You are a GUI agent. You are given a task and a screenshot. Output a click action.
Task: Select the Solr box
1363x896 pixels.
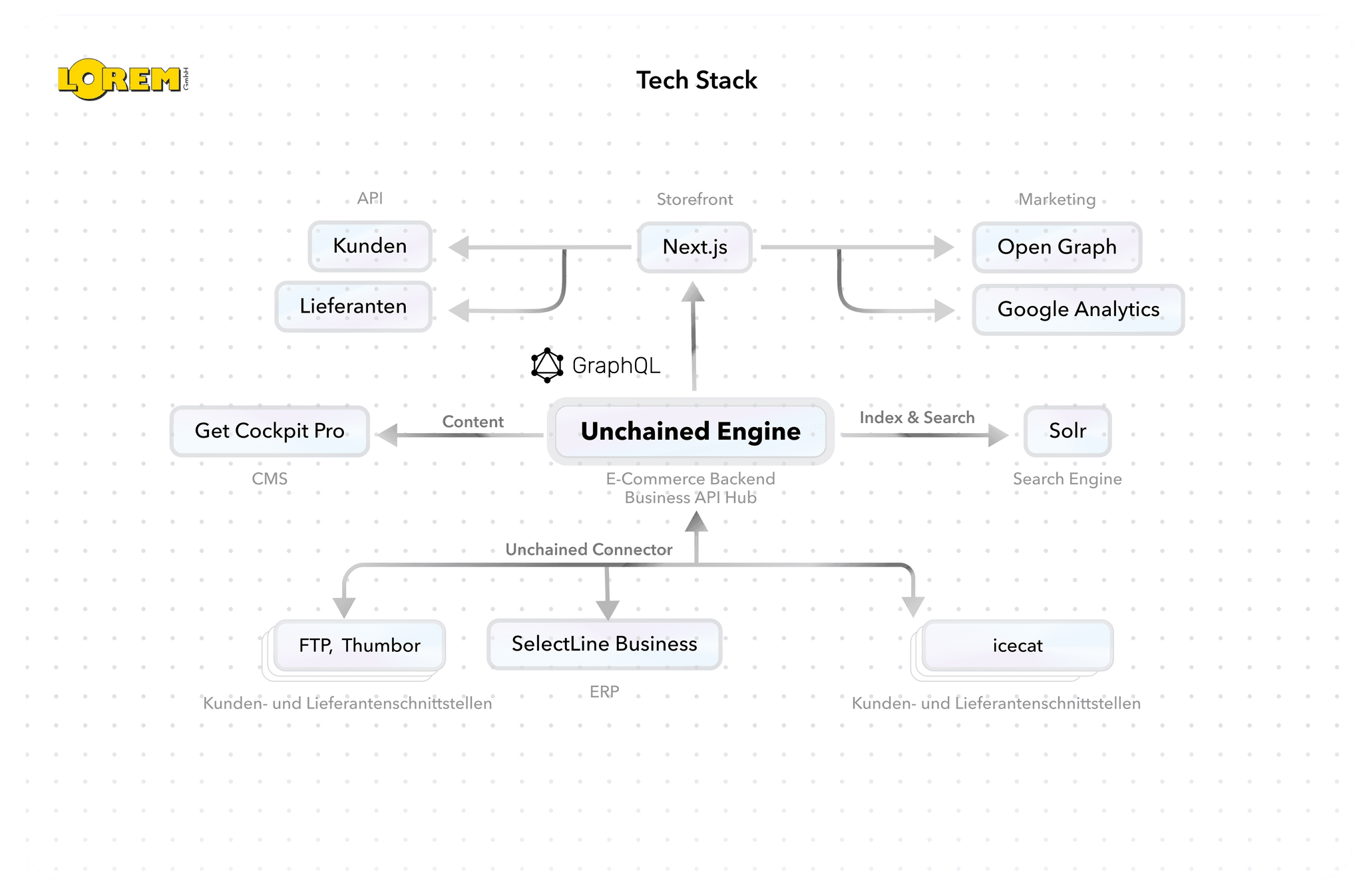coord(1068,431)
